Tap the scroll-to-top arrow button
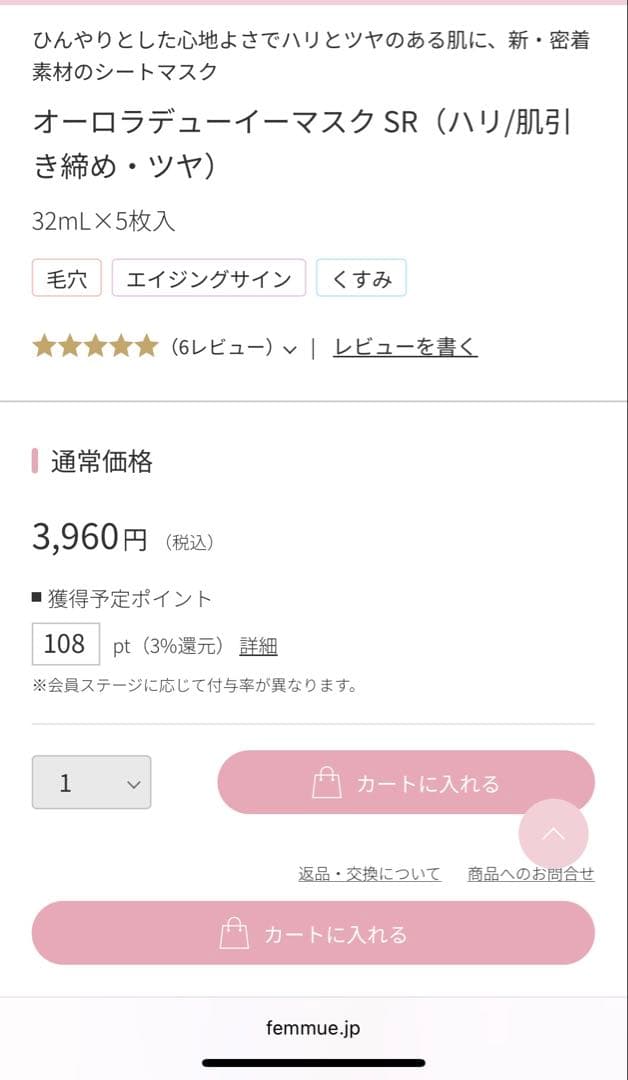The image size is (628, 1080). tap(553, 834)
